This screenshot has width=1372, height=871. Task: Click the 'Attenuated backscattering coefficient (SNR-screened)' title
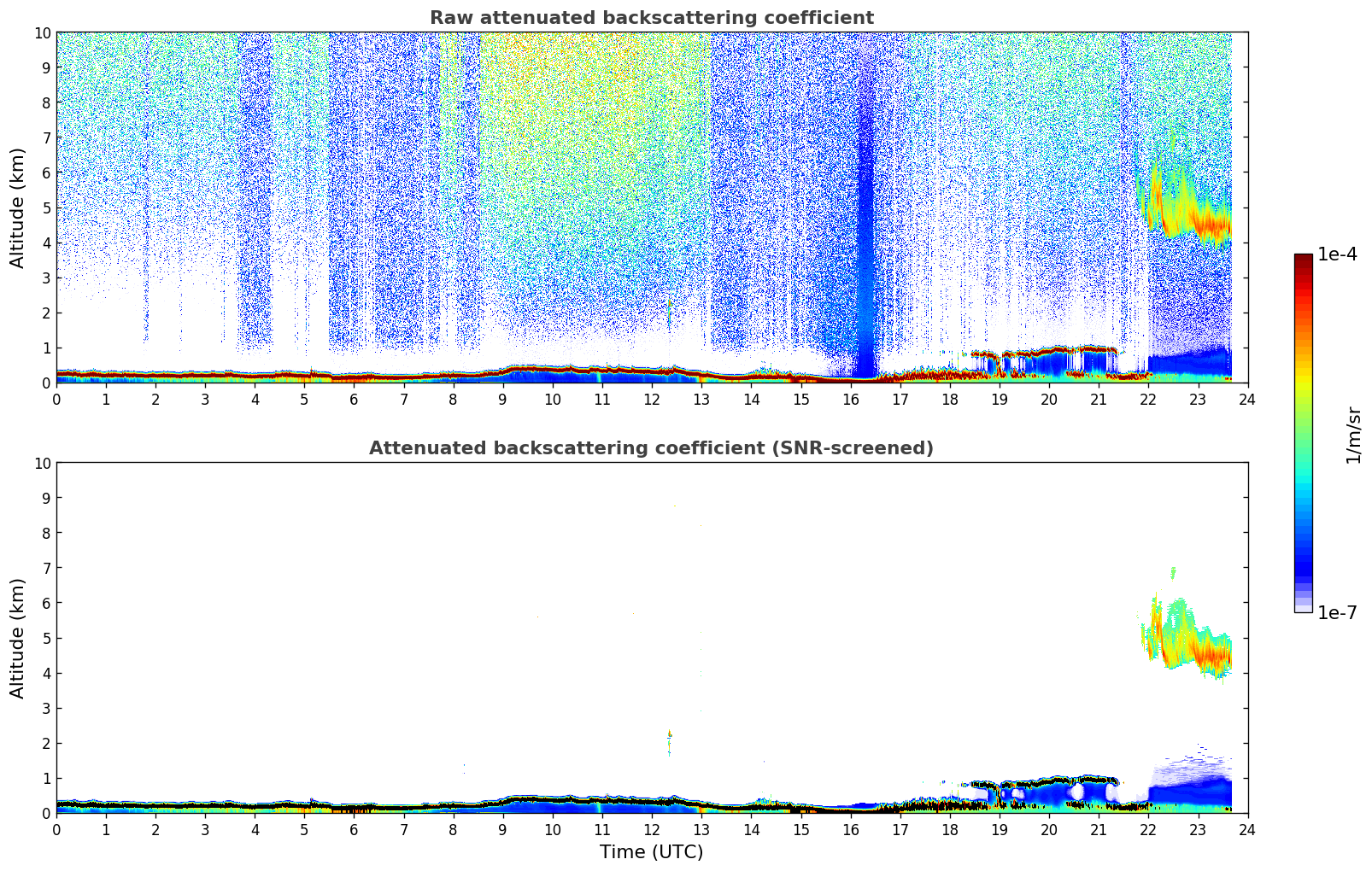coord(651,448)
